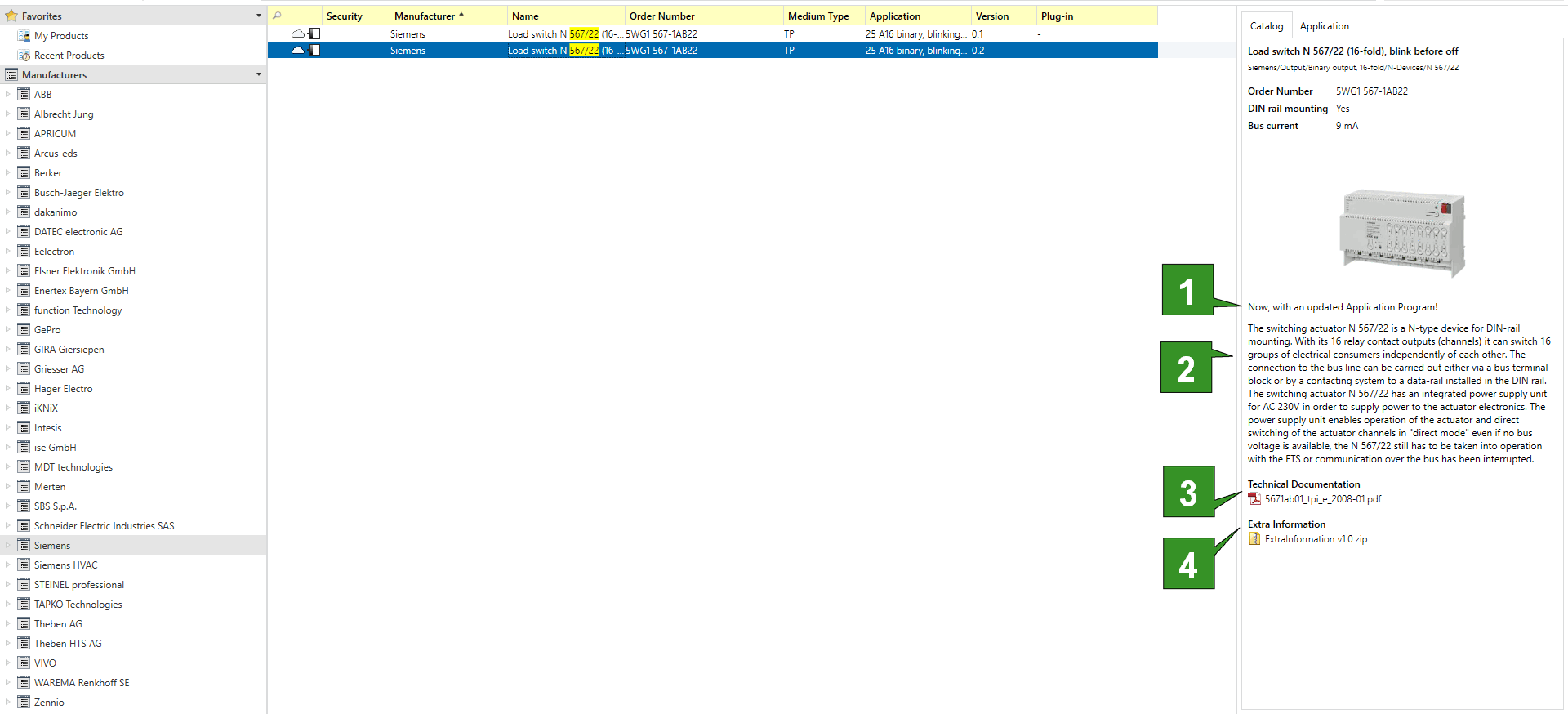
Task: Expand the Siemens manufacturer tree node
Action: (8, 546)
